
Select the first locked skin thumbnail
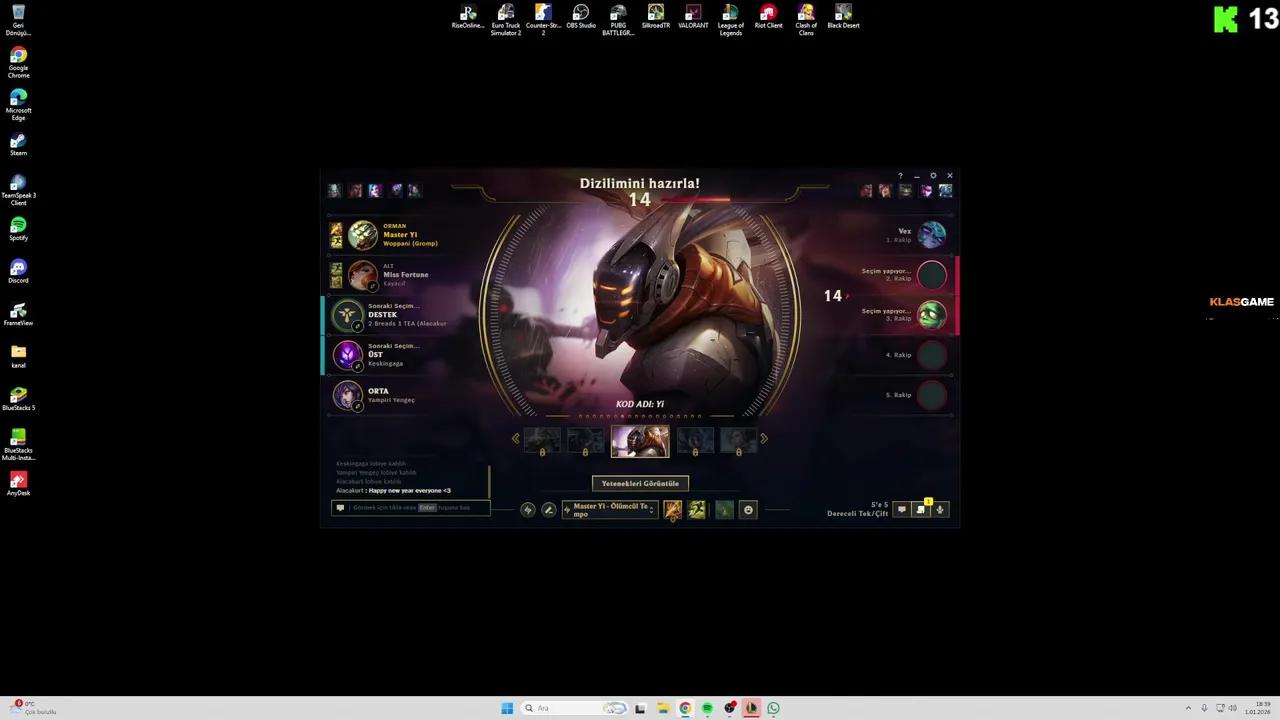[x=542, y=441]
